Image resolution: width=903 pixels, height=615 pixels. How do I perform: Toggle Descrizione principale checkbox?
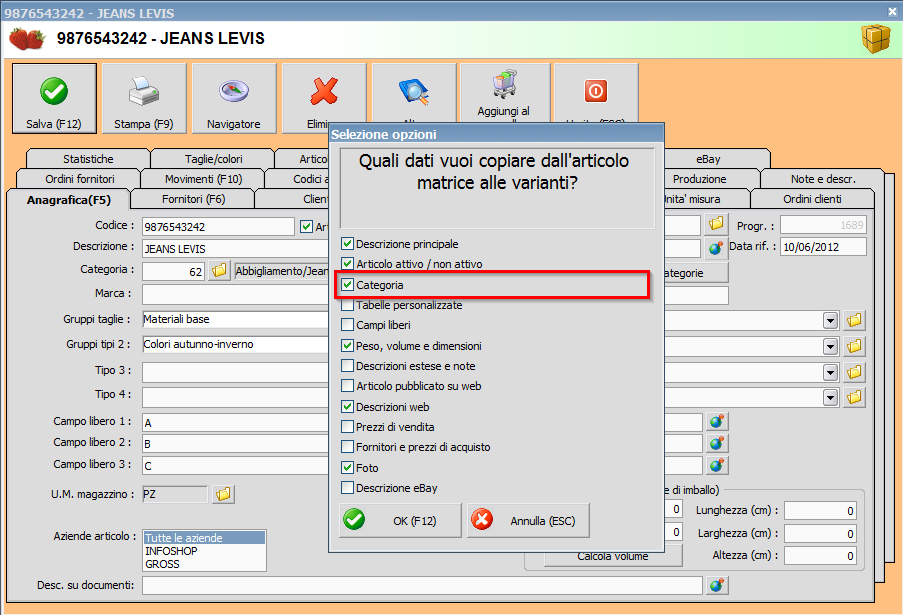click(x=347, y=244)
